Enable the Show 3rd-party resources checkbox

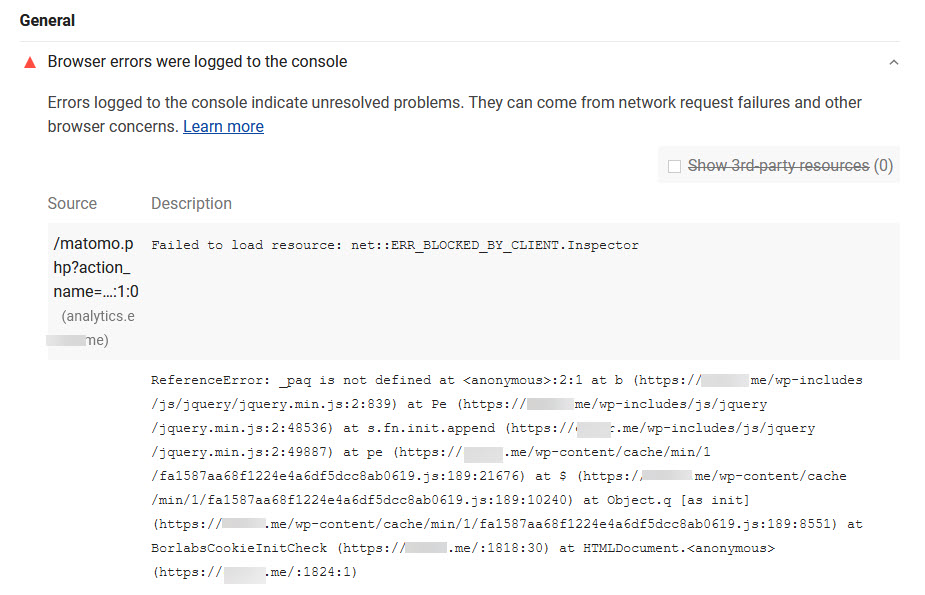(674, 166)
